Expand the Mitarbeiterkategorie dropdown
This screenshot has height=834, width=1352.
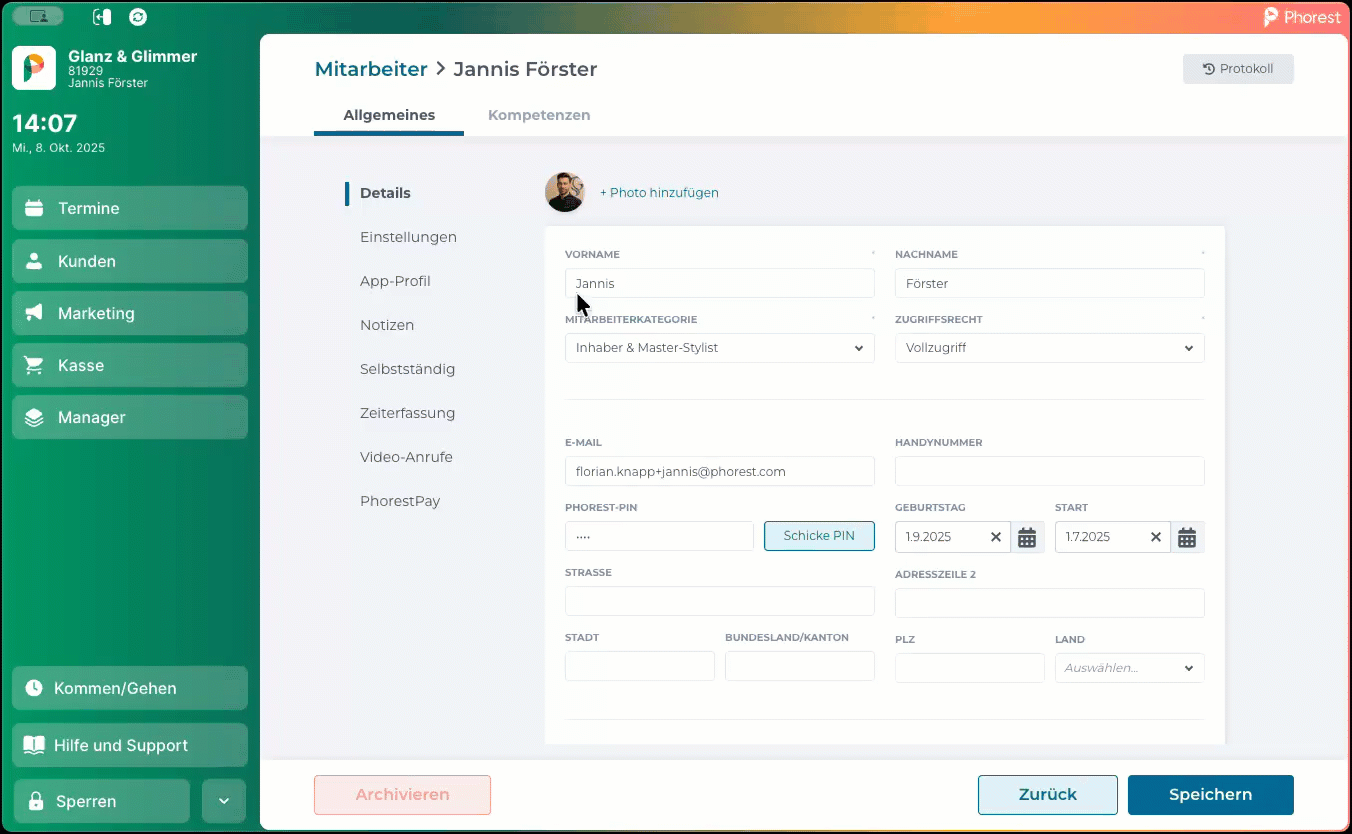719,348
